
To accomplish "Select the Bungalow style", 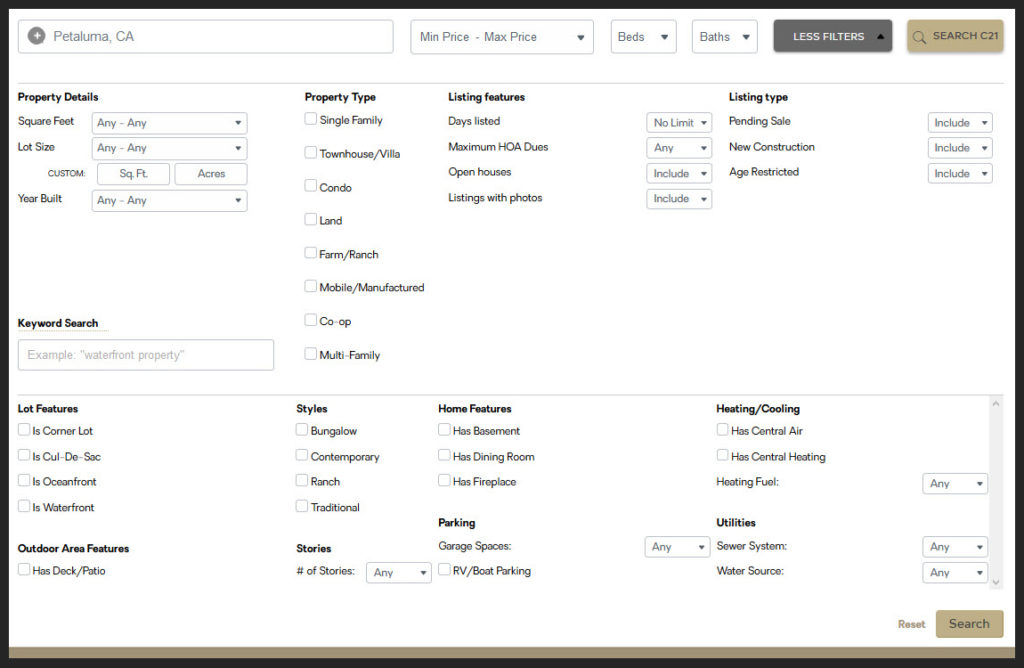I will coord(302,430).
